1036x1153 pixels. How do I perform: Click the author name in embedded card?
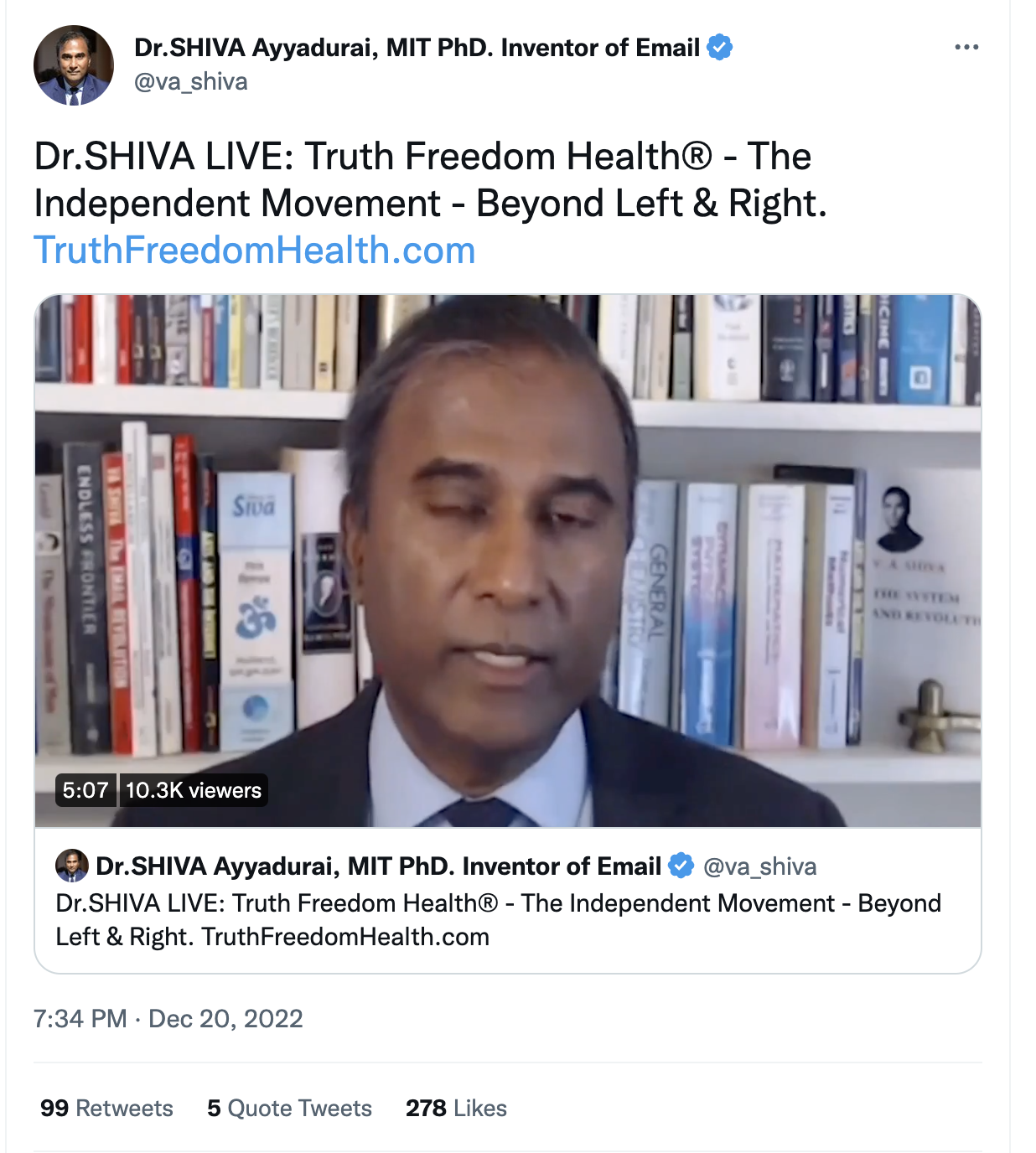[378, 866]
